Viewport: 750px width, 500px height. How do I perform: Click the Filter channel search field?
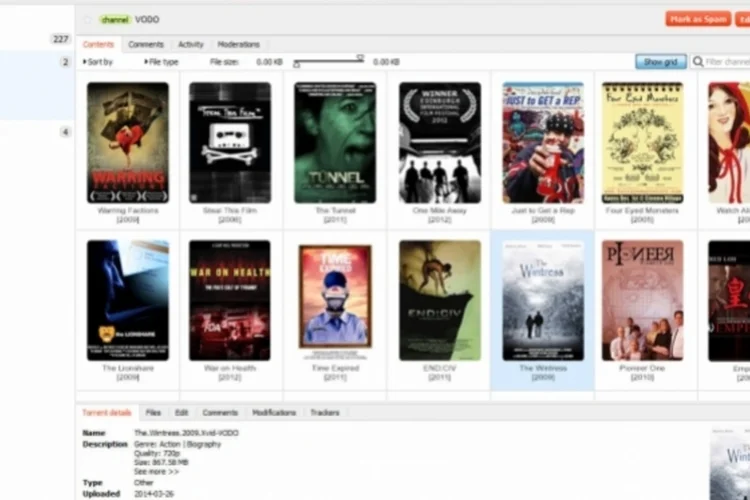point(722,62)
